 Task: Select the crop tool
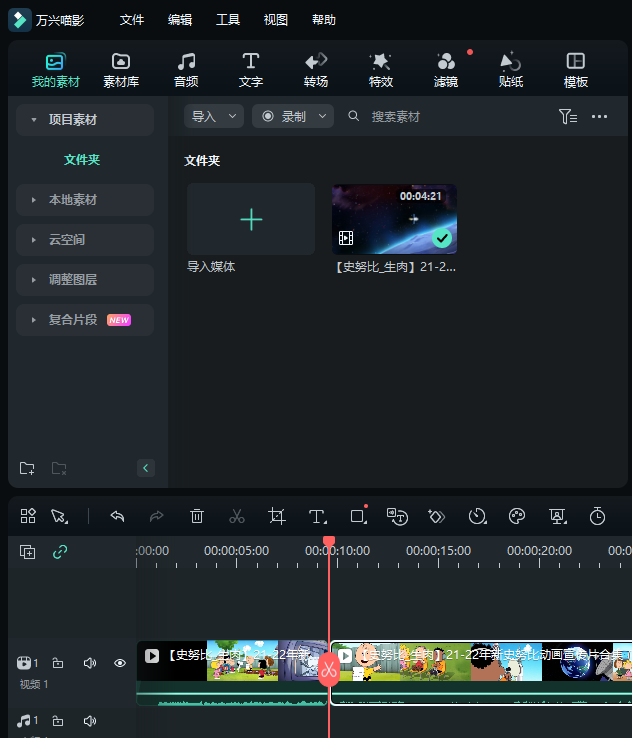click(277, 516)
